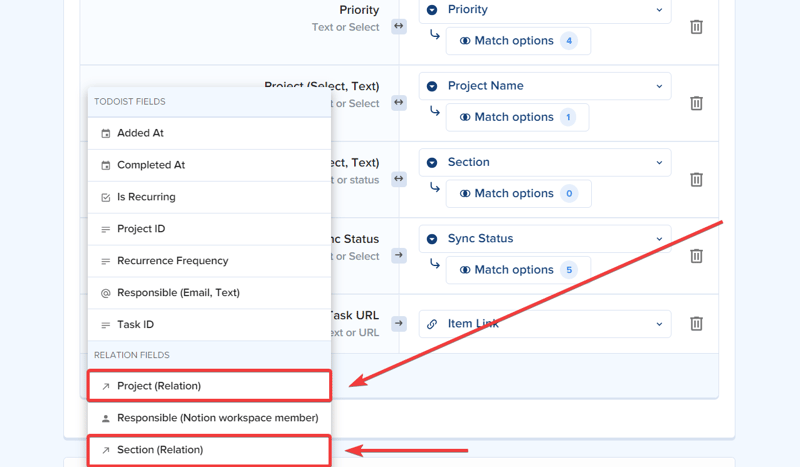Open the Item Link field dropdown
Viewport: 800px width, 467px height.
[x=545, y=324]
